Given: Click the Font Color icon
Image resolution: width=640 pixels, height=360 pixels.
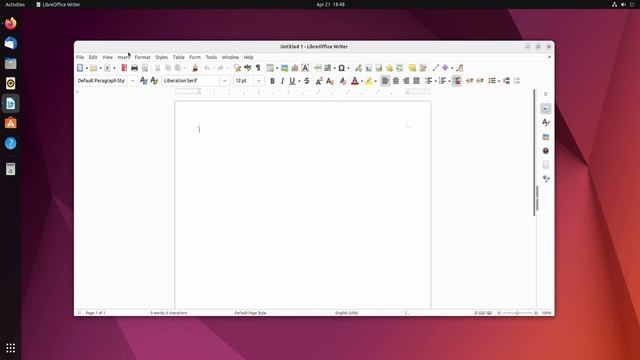Looking at the screenshot, I should (x=355, y=81).
